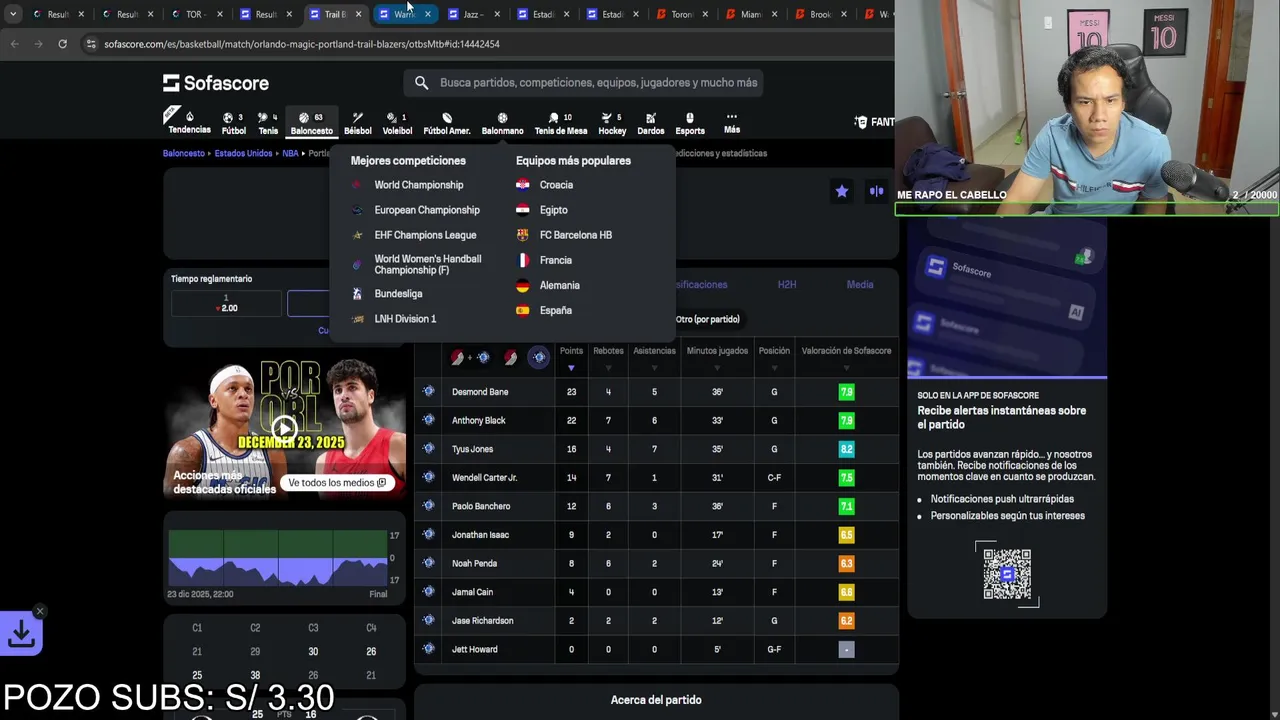1280x720 pixels.
Task: Select the Fútbol sport icon
Action: 233,123
